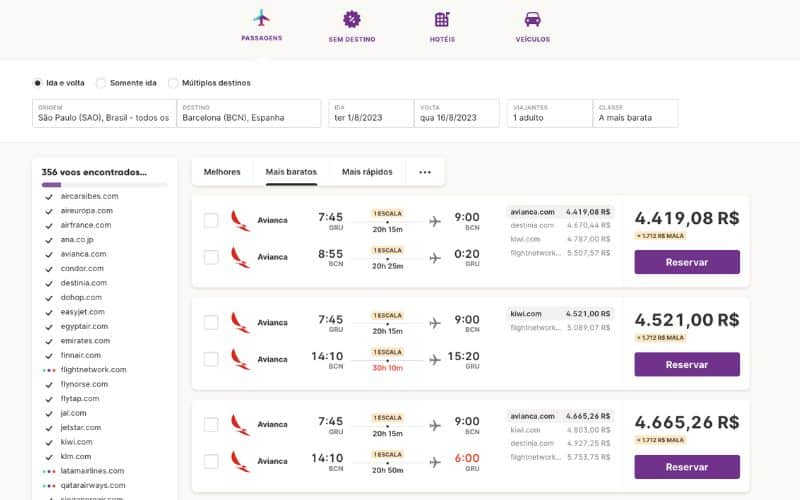Click third card's +1.712 R$ Mala tag
This screenshot has width=800, height=500.
click(660, 440)
